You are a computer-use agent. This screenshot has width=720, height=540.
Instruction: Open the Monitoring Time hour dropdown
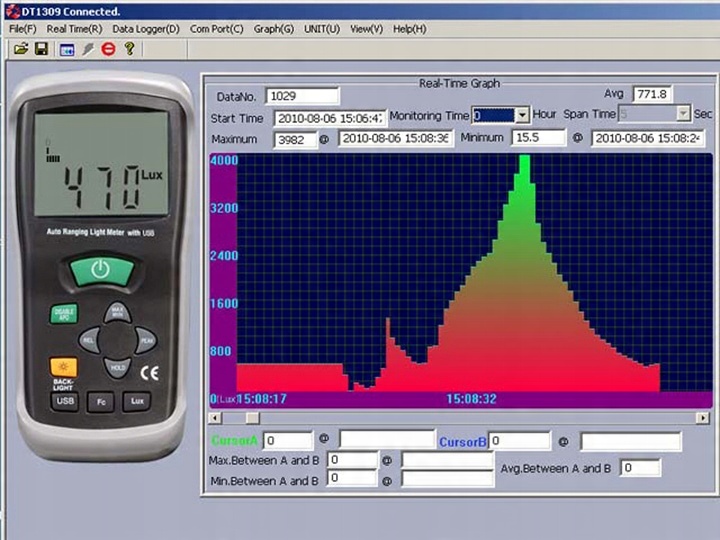click(521, 115)
